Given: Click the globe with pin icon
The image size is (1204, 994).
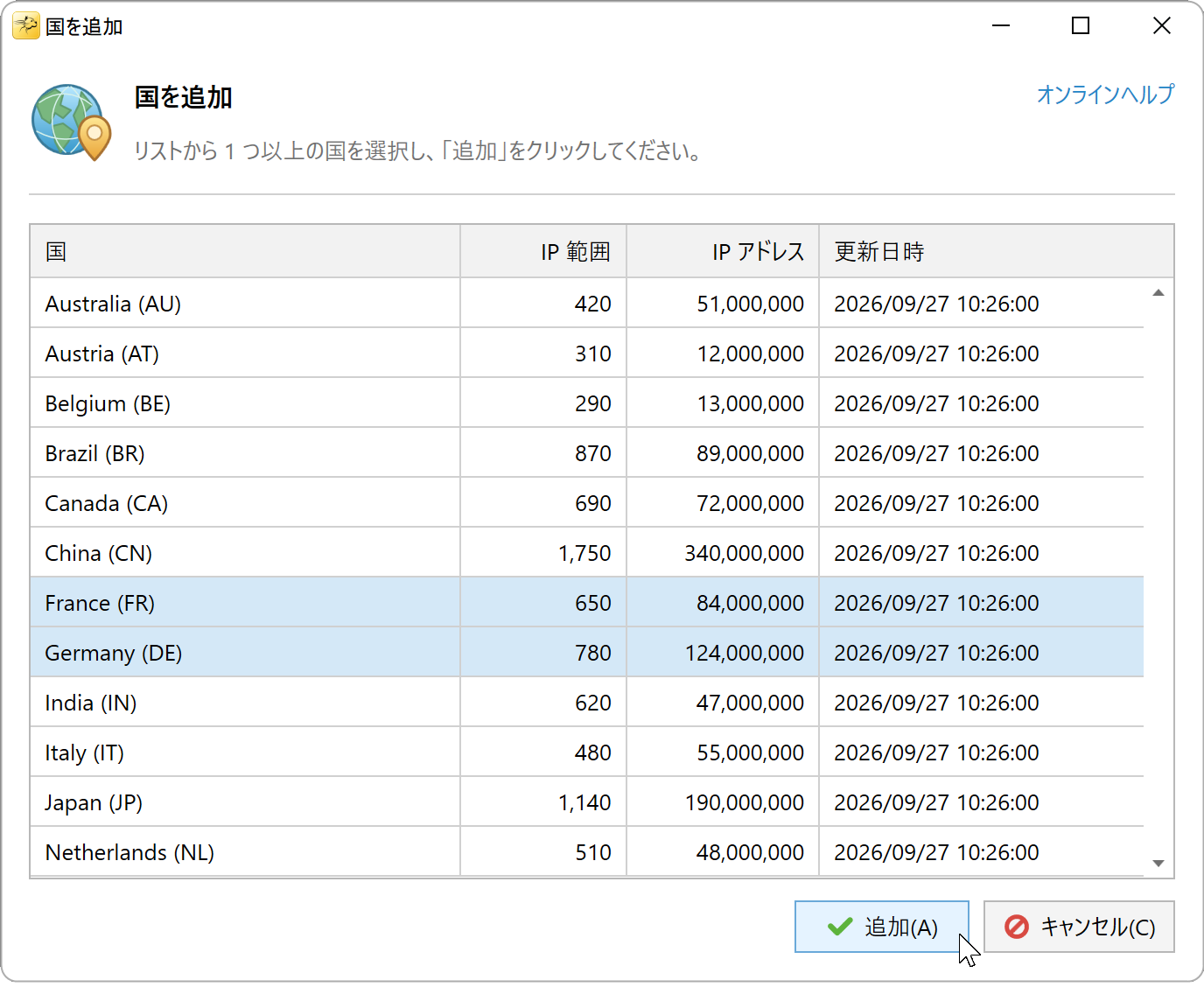Looking at the screenshot, I should coord(71,122).
